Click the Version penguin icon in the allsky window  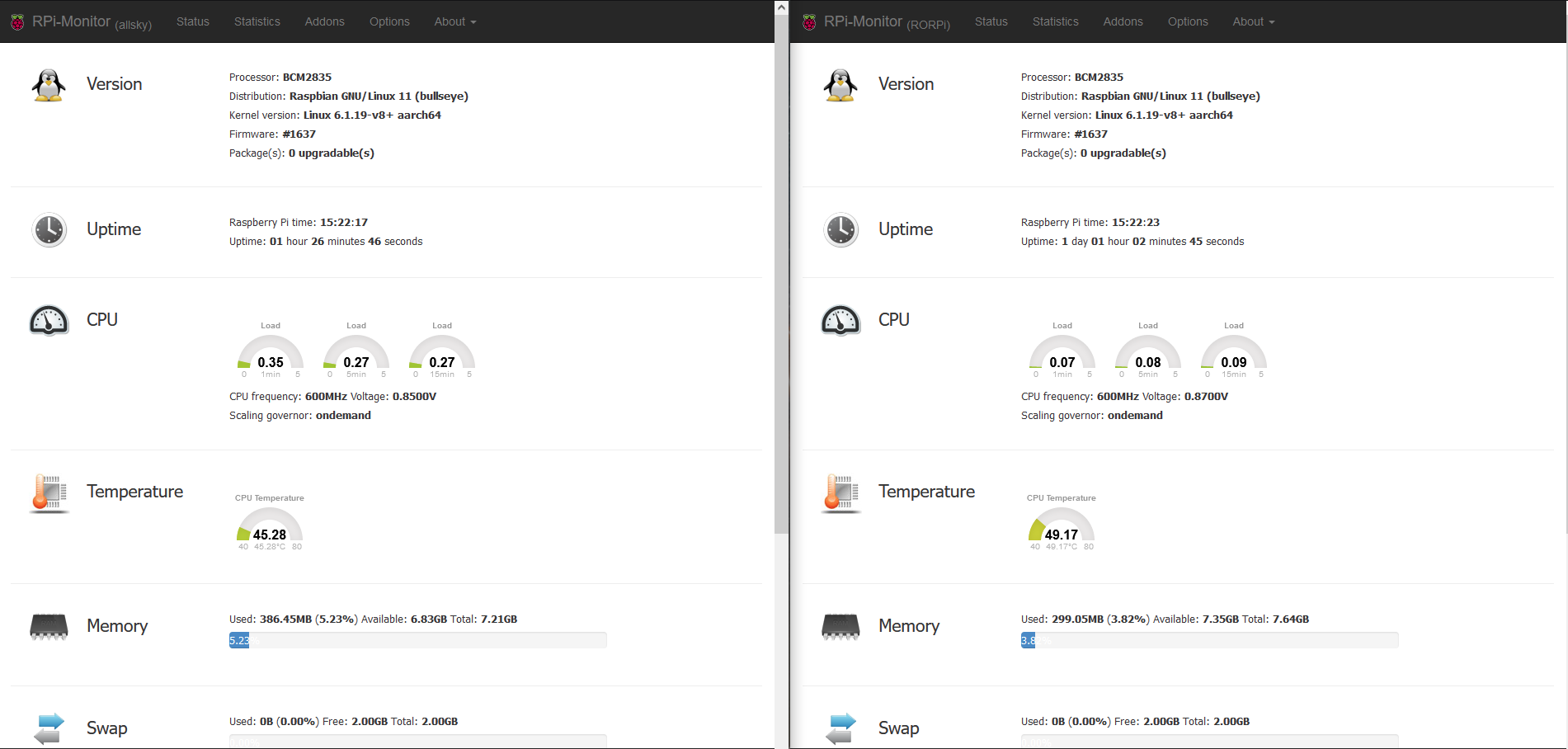tap(49, 85)
